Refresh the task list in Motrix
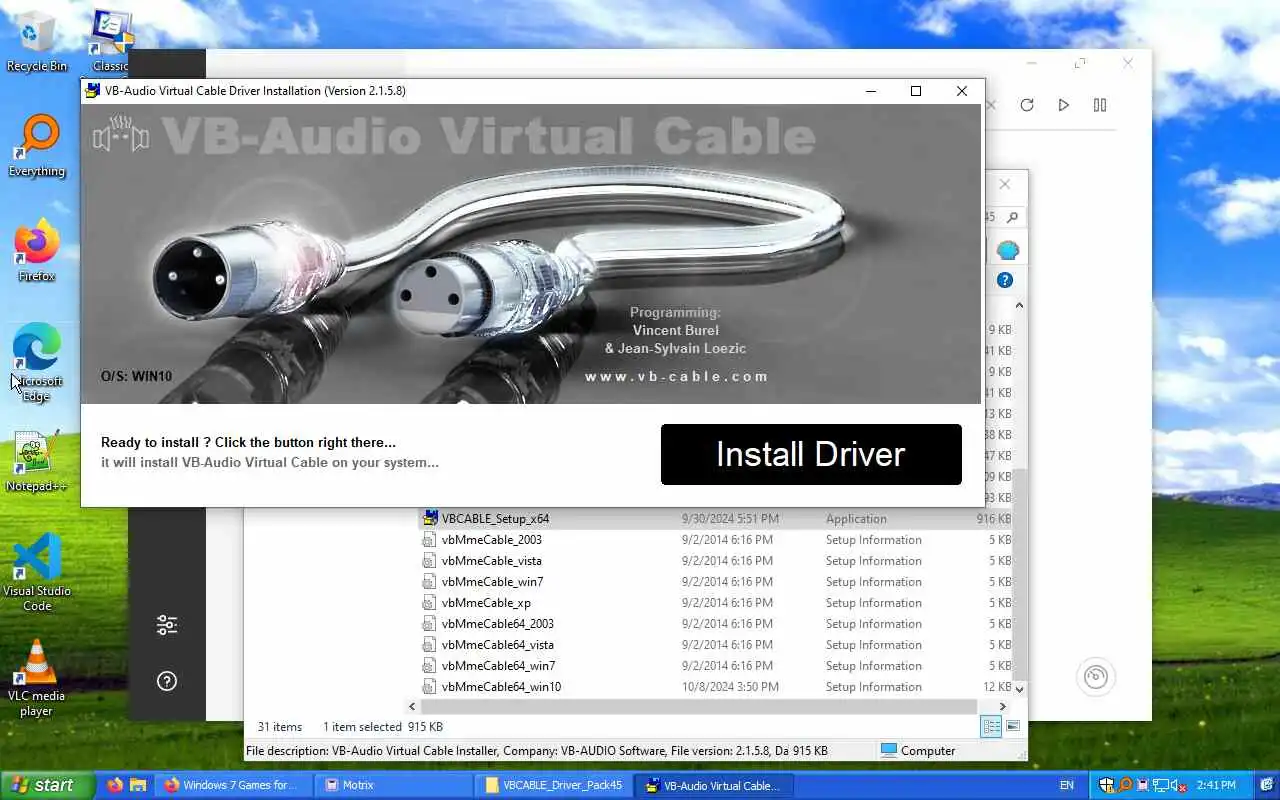1280x800 pixels. point(1027,105)
